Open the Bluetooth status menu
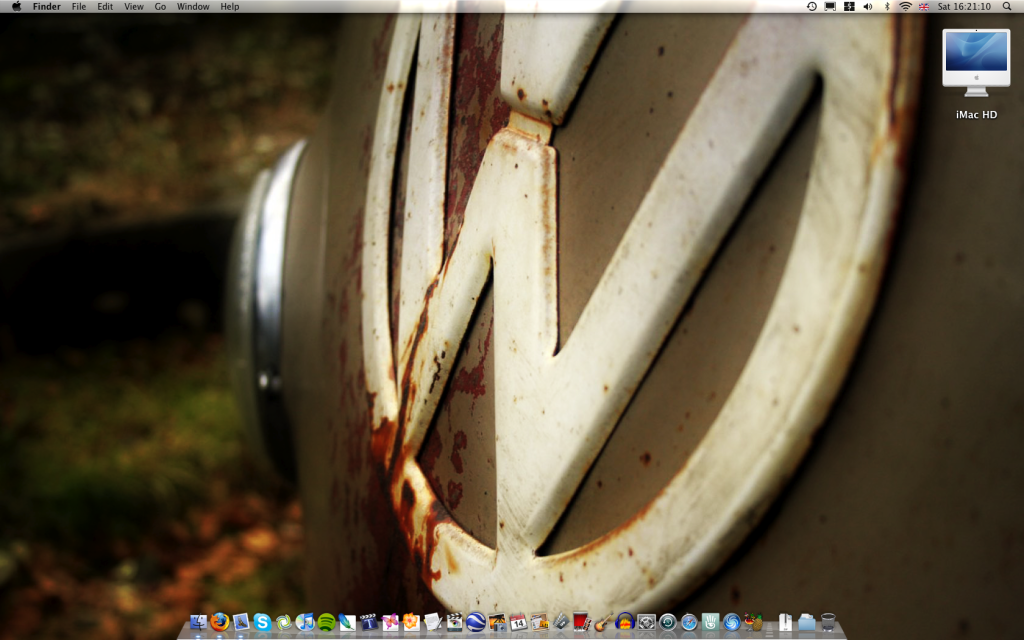The height and width of the screenshot is (640, 1024). click(x=887, y=7)
